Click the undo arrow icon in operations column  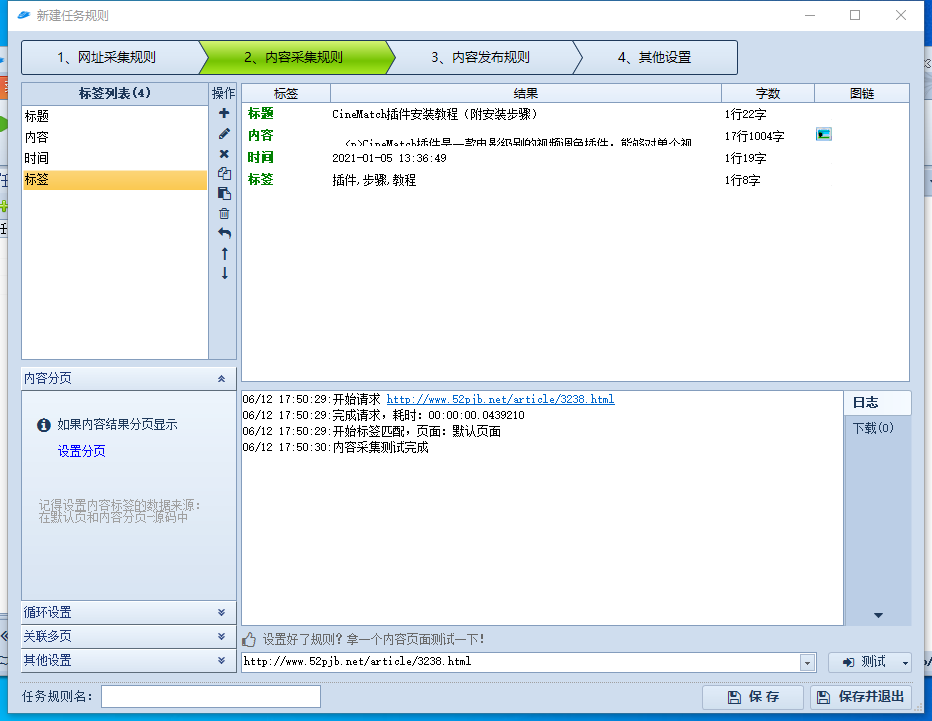point(224,233)
